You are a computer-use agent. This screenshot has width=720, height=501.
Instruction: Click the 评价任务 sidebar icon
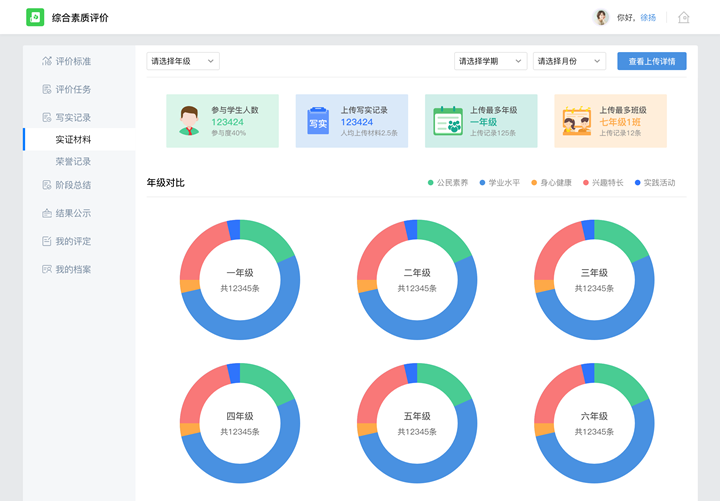(x=47, y=89)
